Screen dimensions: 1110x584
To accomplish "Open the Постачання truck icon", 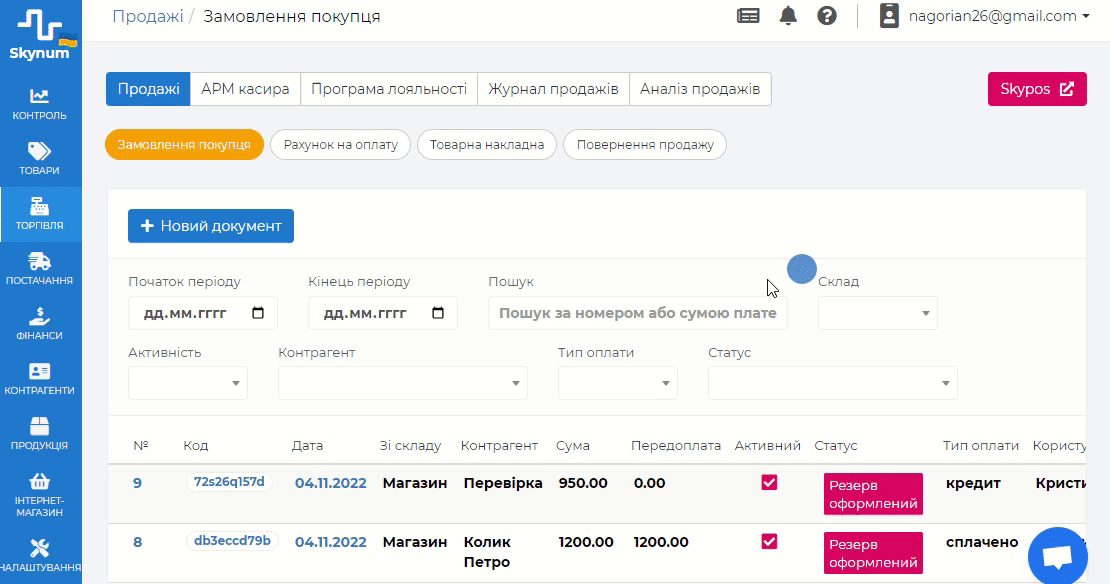I will (x=40, y=262).
